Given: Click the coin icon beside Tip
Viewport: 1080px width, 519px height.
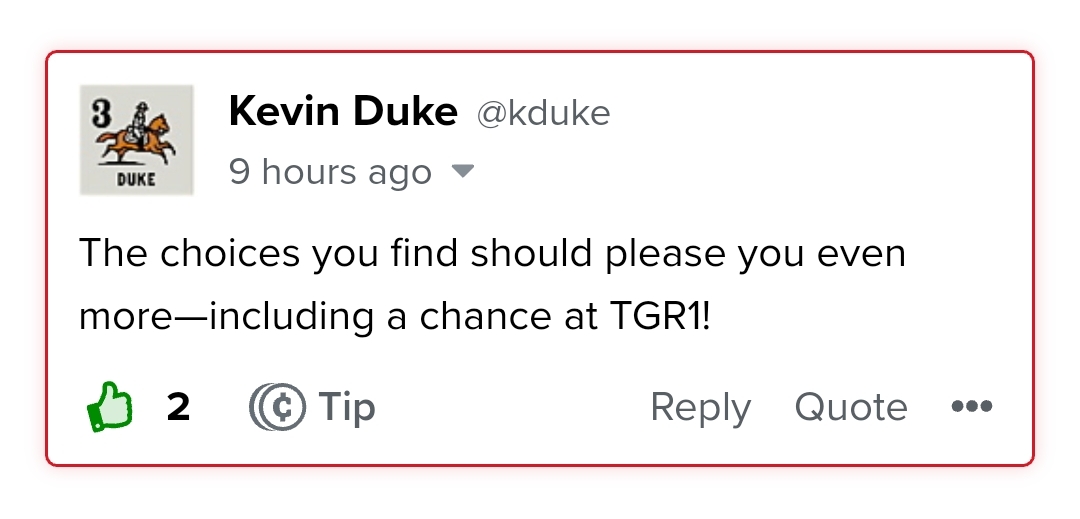Looking at the screenshot, I should click(277, 407).
